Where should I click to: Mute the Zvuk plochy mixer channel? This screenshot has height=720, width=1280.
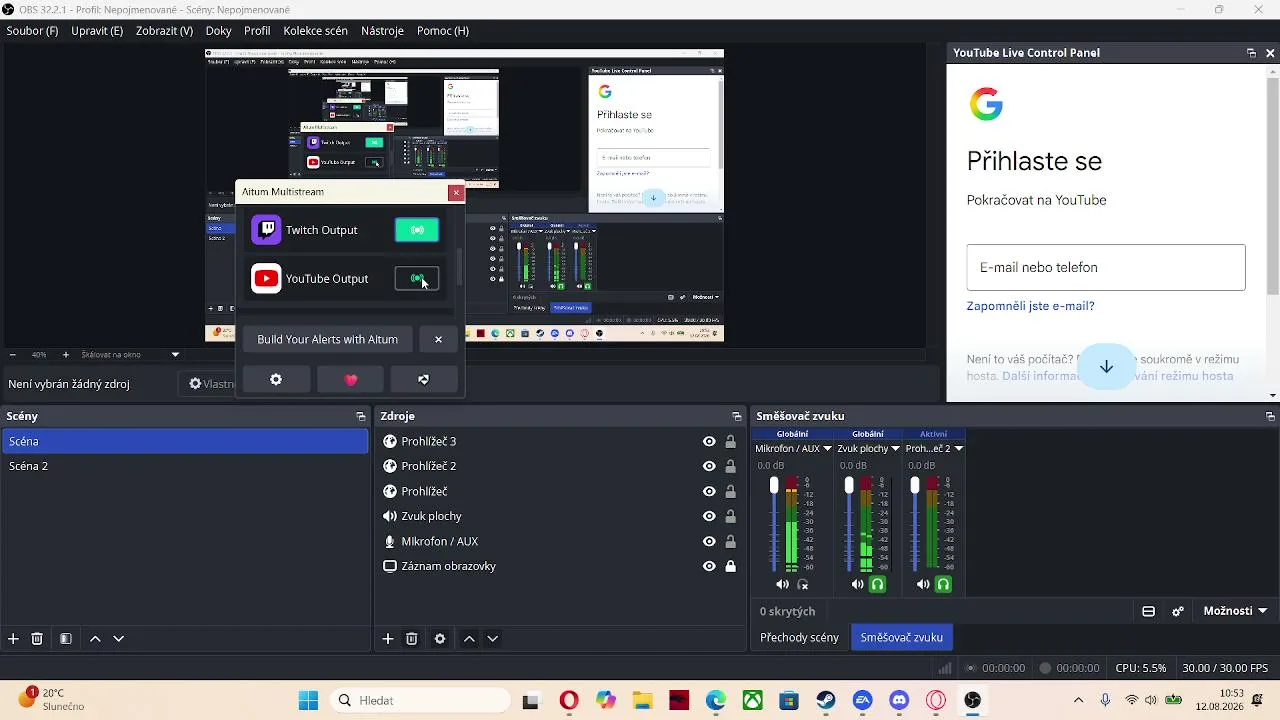click(x=857, y=584)
